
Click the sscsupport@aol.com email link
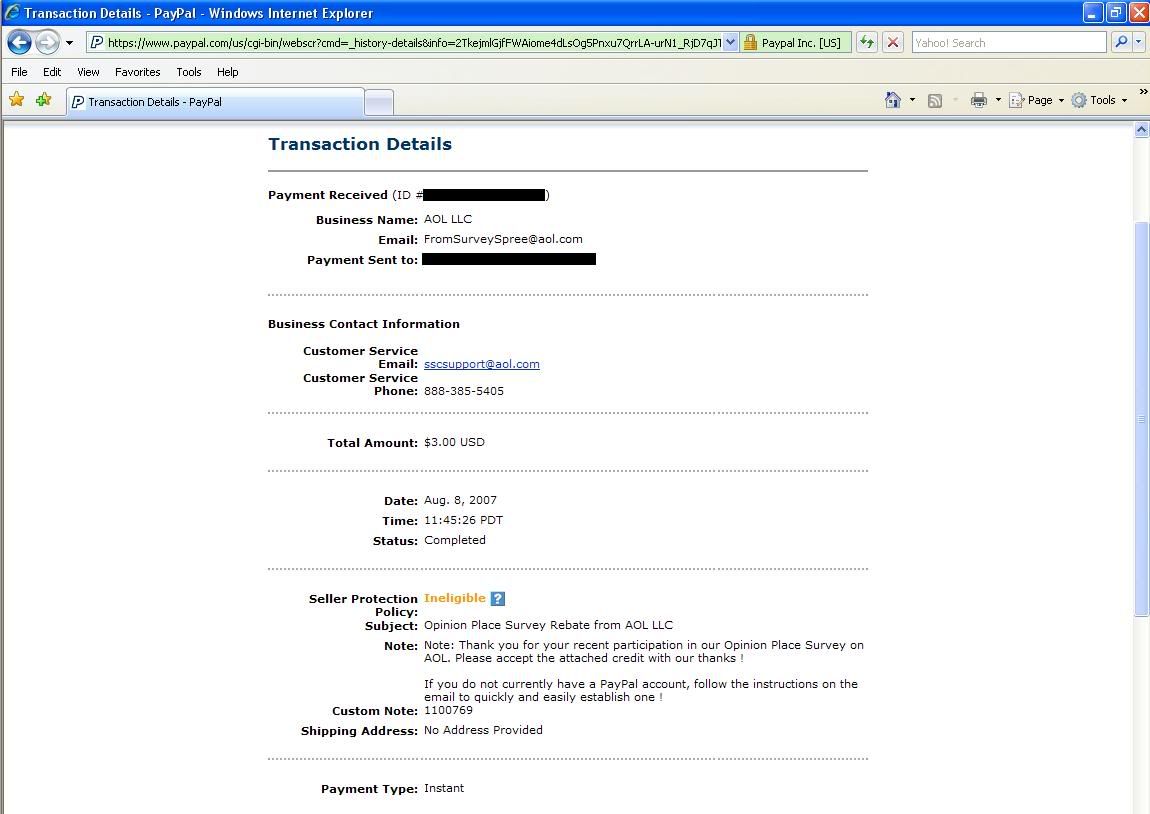[x=482, y=364]
